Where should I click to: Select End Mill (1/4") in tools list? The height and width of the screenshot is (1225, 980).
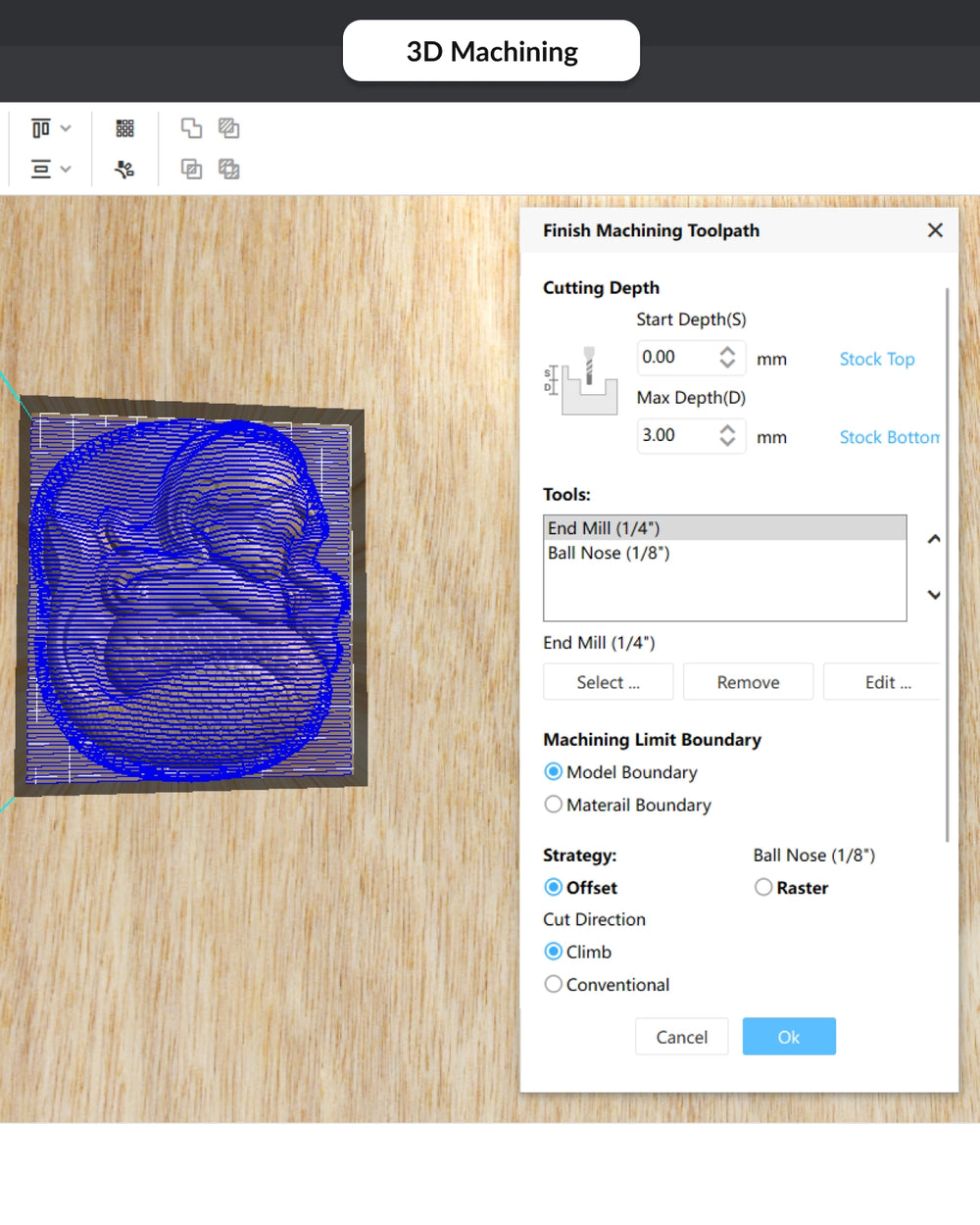point(725,528)
